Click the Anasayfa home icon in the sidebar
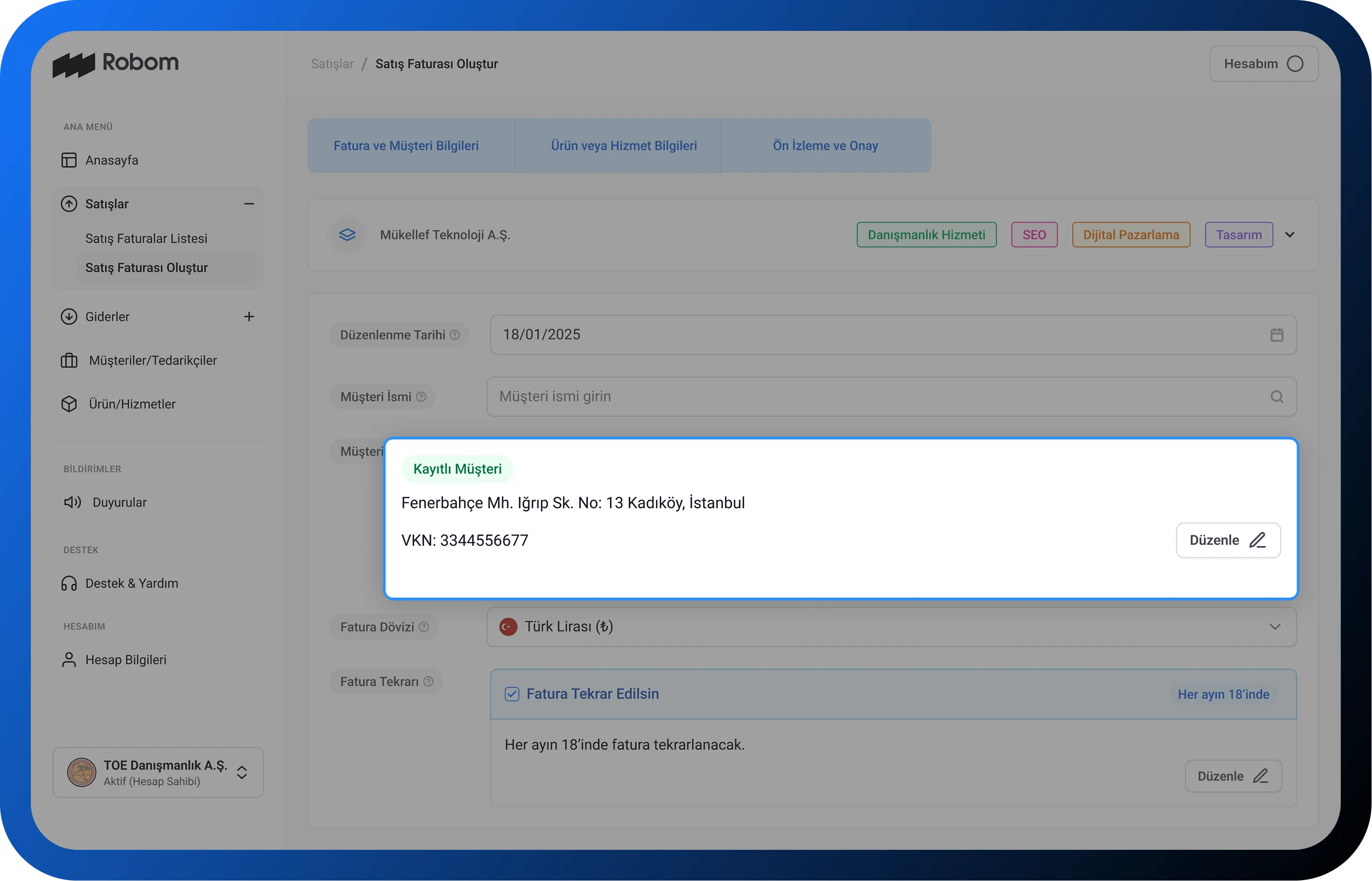This screenshot has width=1372, height=881. click(68, 160)
